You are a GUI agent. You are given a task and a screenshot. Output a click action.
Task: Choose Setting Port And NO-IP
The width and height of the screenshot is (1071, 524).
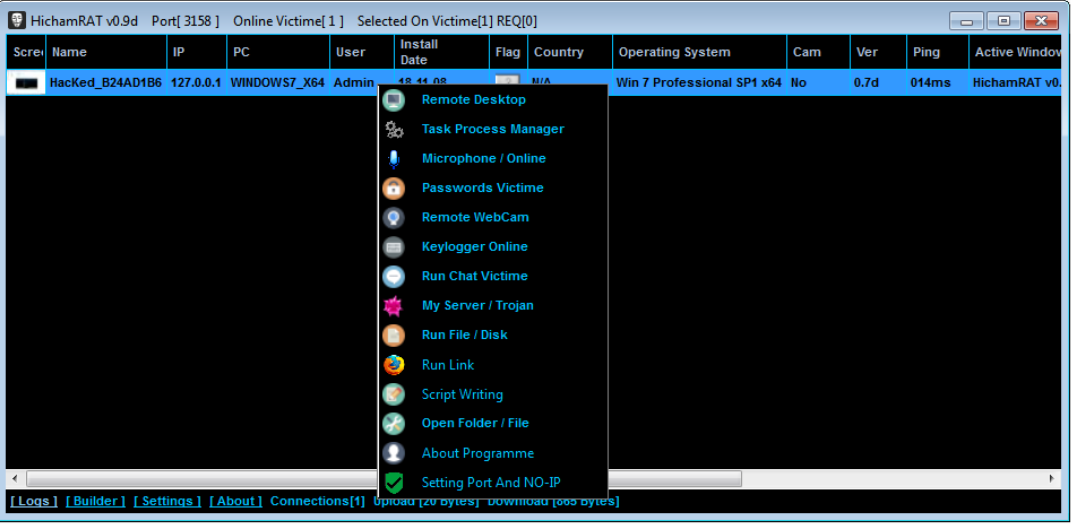coord(491,482)
